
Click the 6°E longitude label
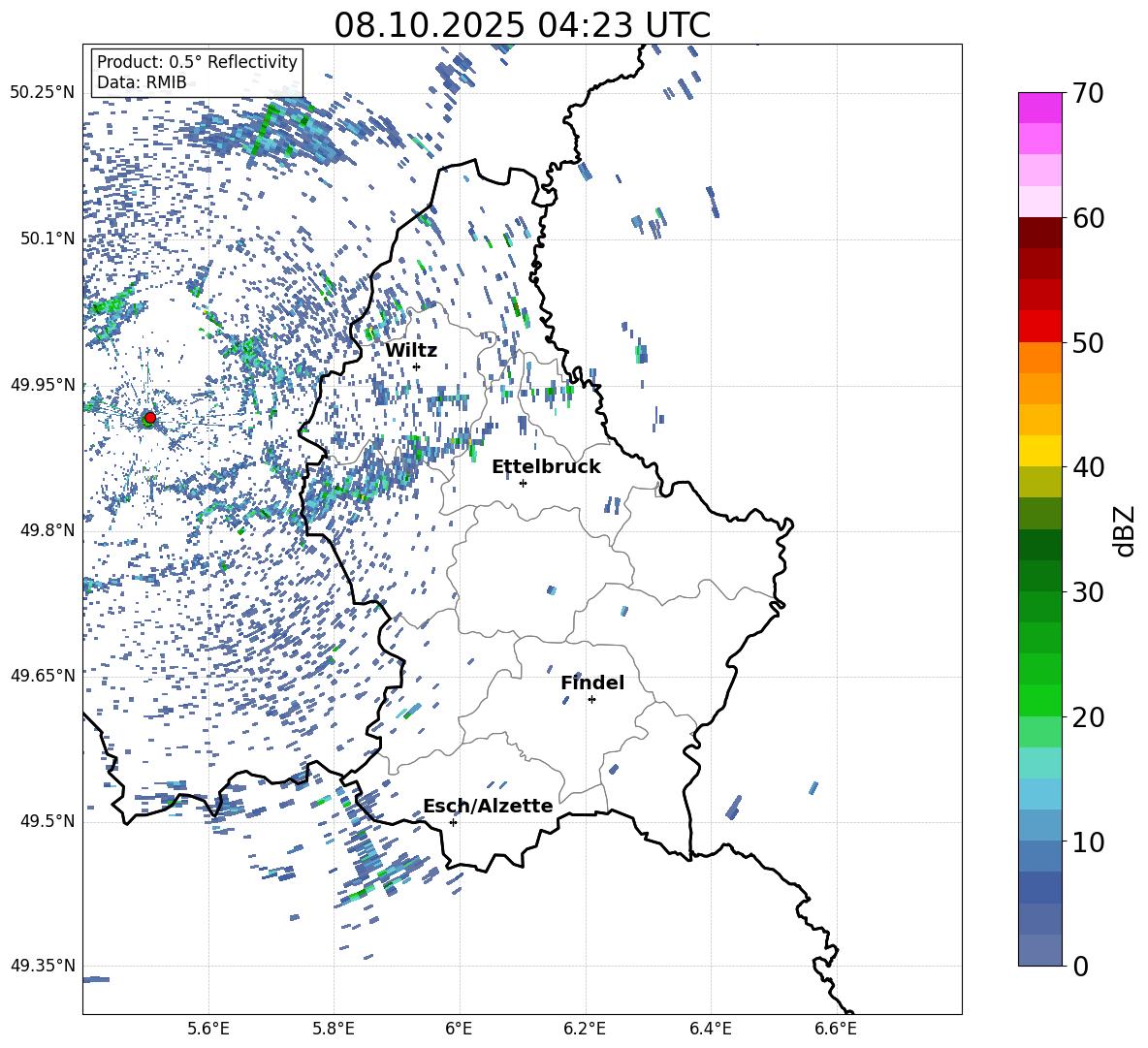(459, 1029)
